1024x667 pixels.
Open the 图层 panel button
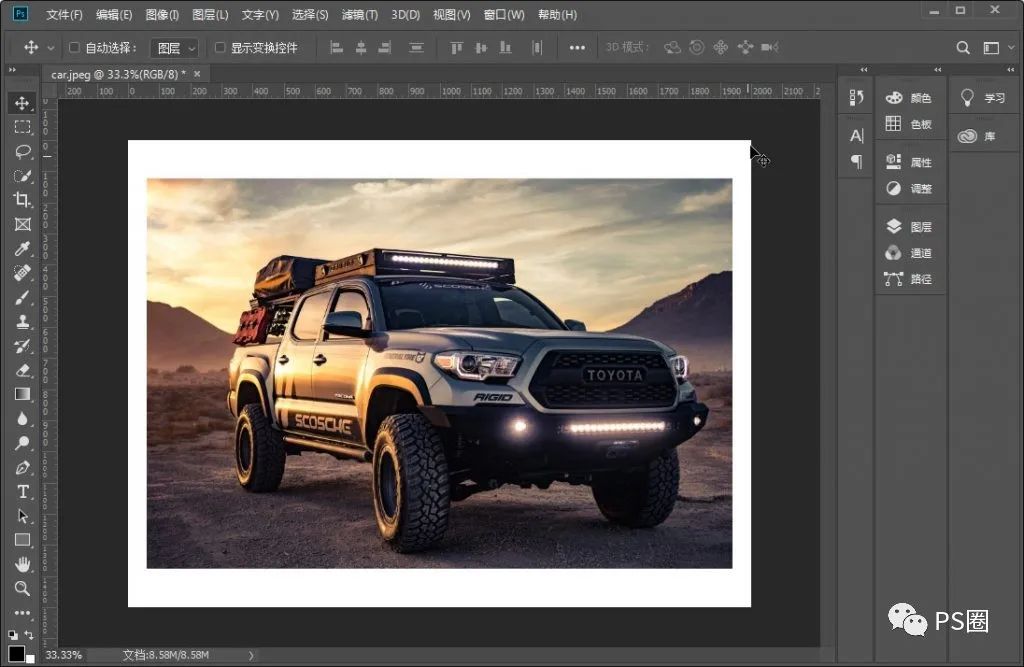pos(910,227)
